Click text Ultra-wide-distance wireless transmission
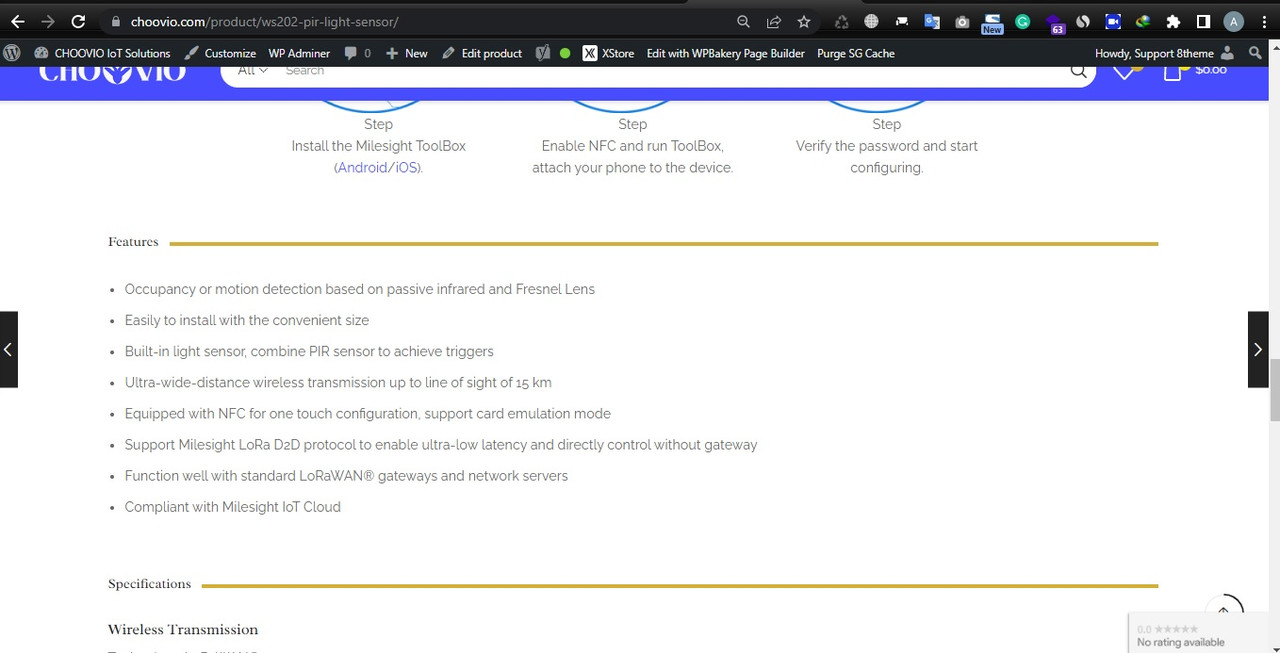Viewport: 1280px width, 653px height. tap(338, 382)
